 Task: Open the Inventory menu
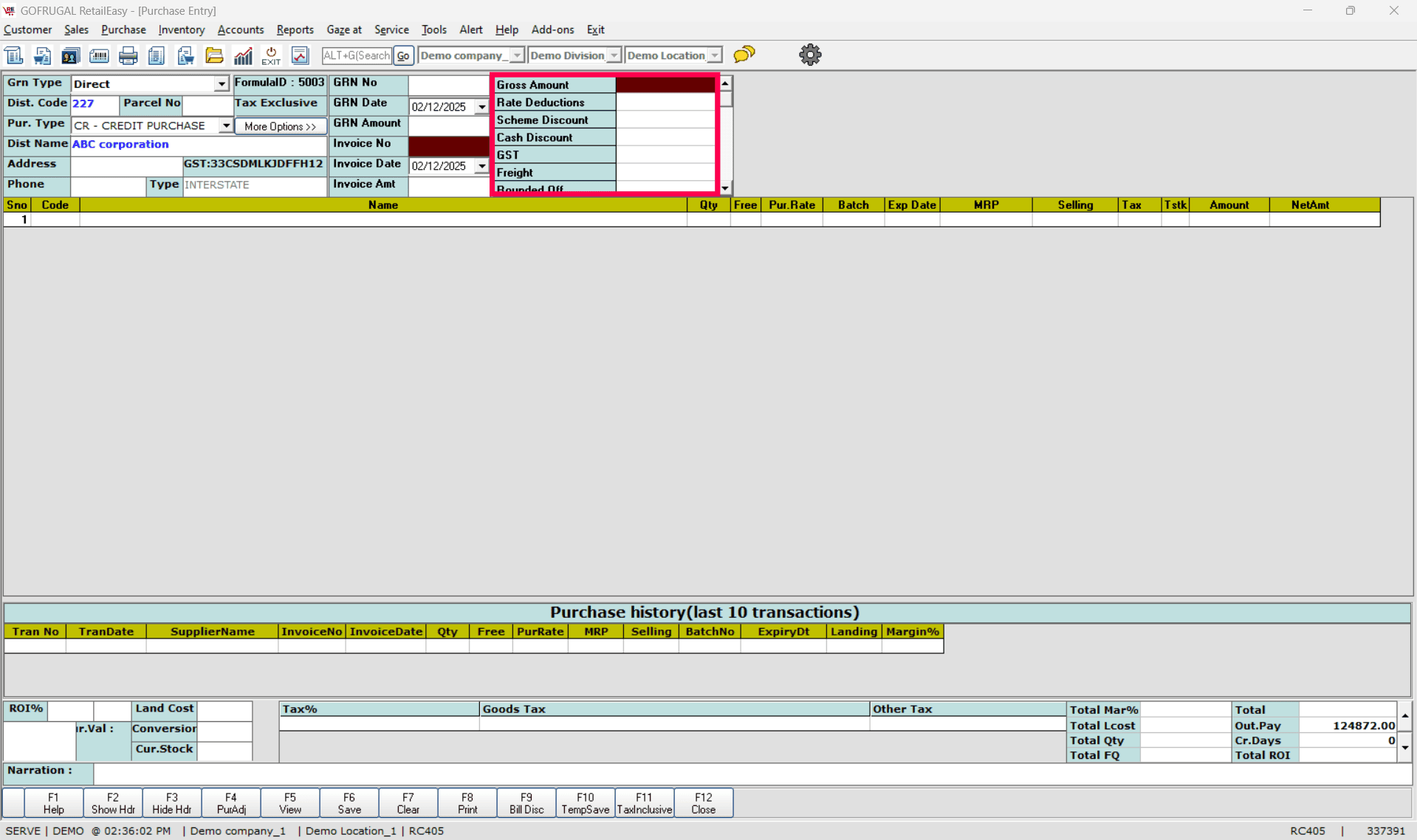coord(182,30)
